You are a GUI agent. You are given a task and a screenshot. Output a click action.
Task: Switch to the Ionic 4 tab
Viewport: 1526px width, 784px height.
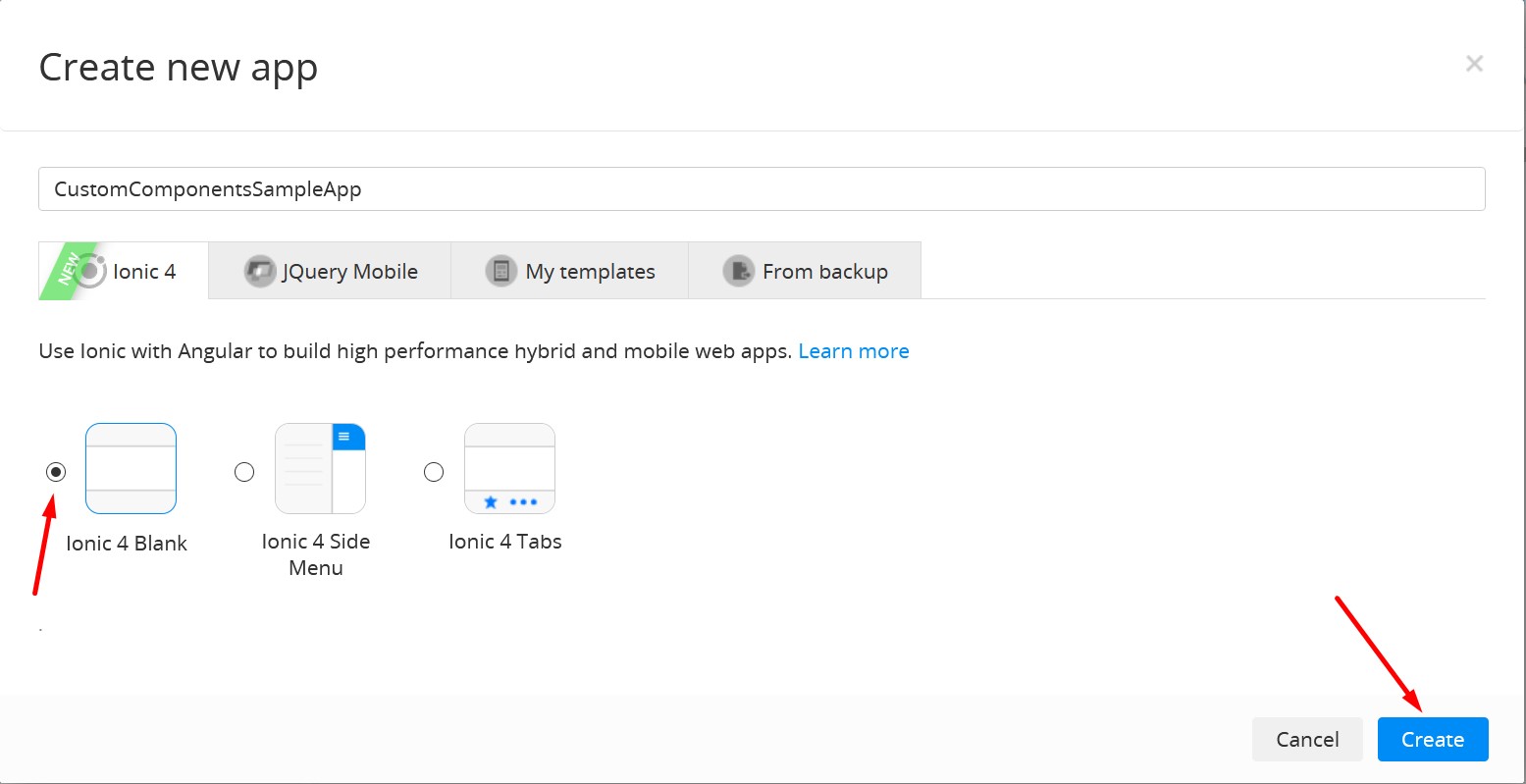124,271
